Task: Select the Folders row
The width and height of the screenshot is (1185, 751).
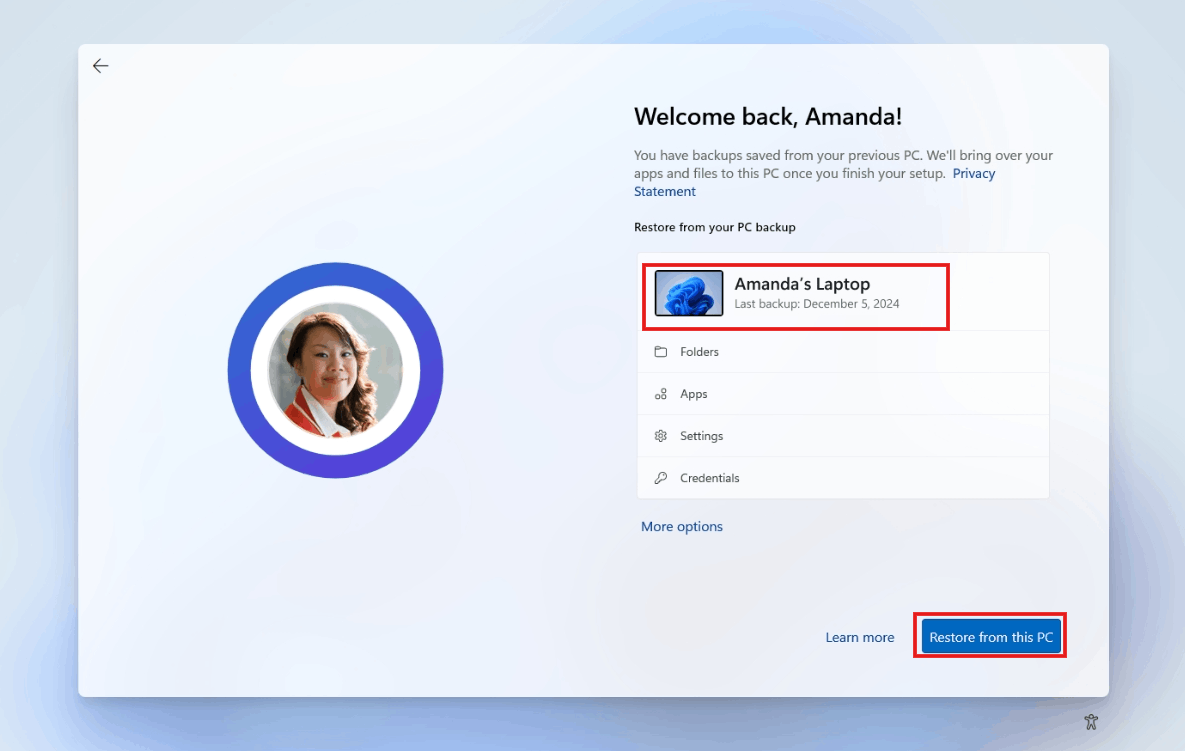Action: [x=843, y=351]
